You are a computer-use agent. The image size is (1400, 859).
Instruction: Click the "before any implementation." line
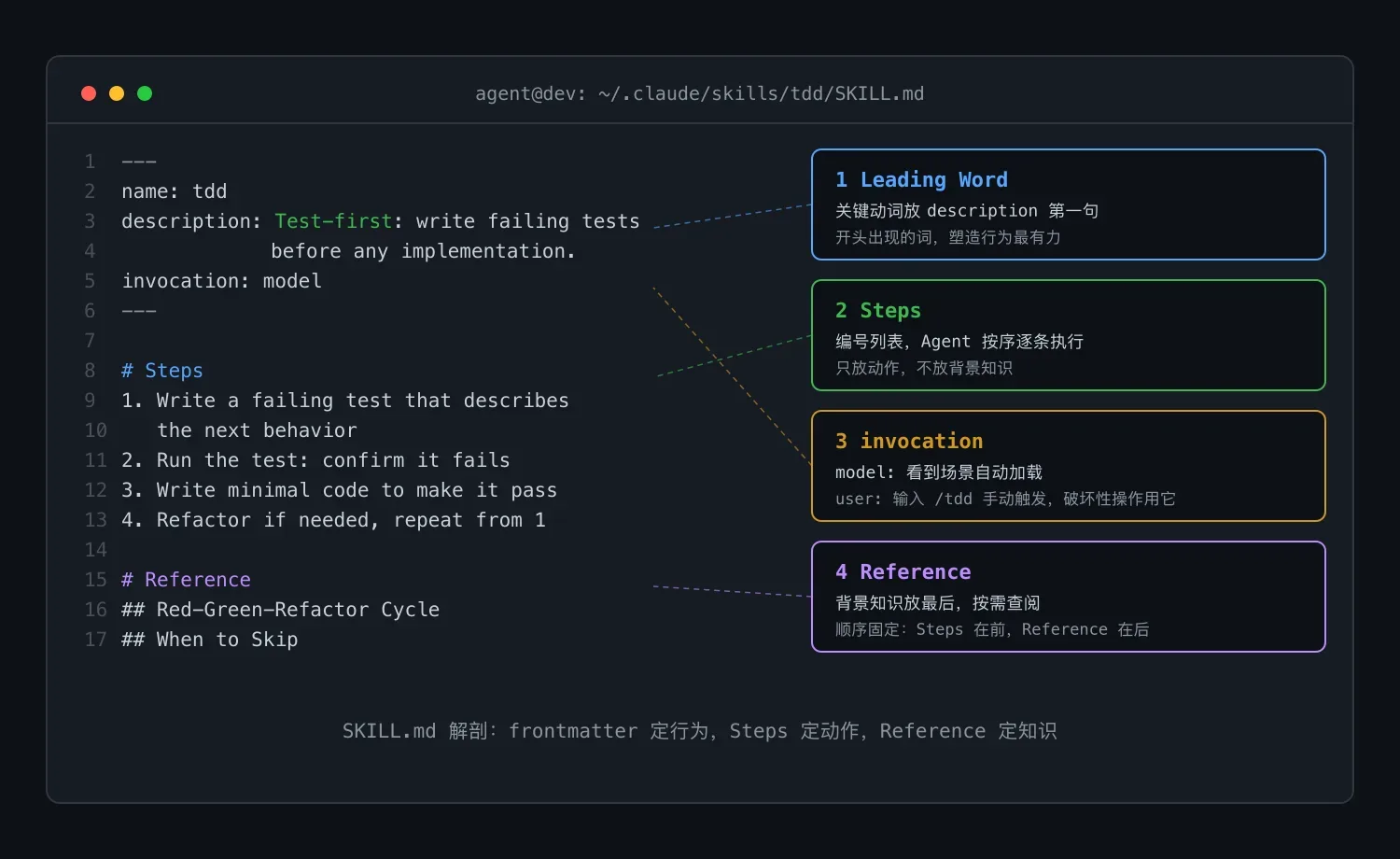[423, 251]
